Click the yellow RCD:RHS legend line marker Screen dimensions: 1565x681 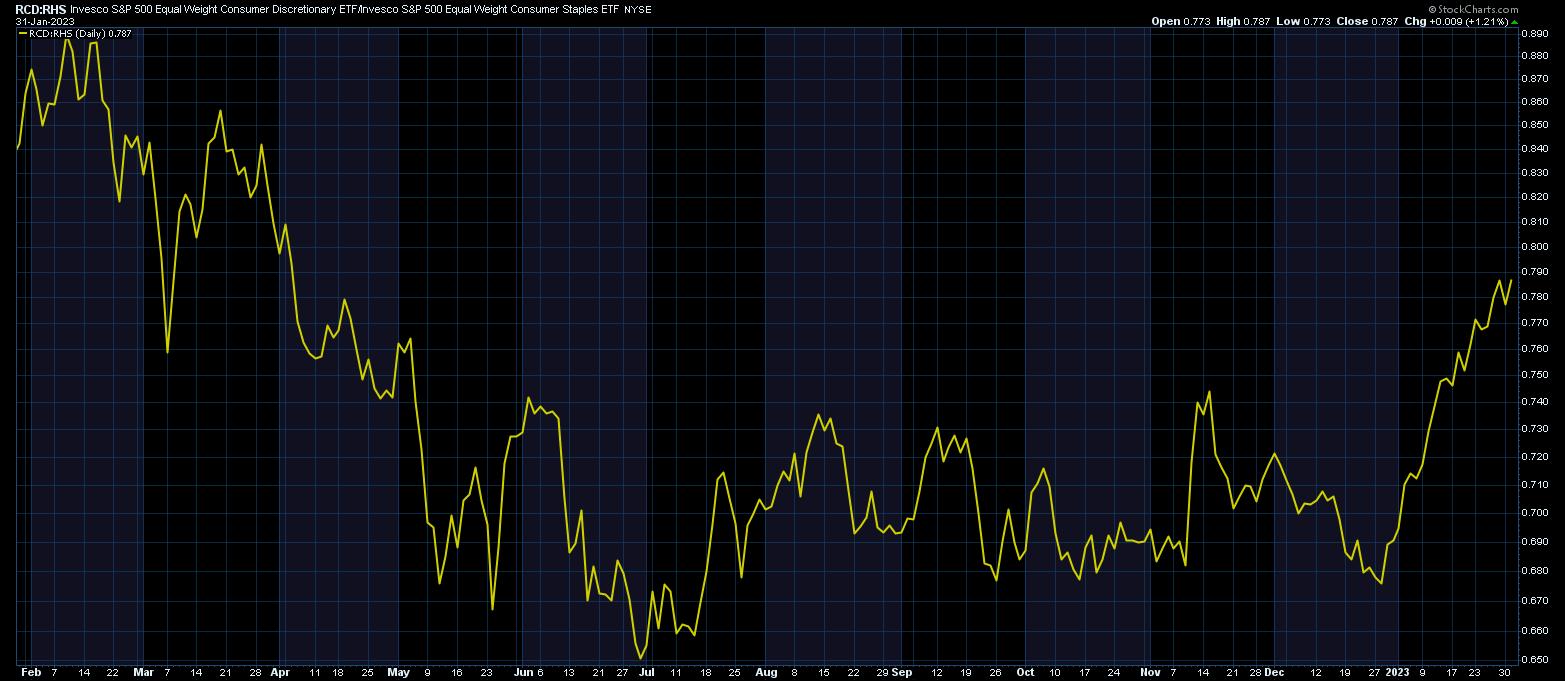click(23, 32)
